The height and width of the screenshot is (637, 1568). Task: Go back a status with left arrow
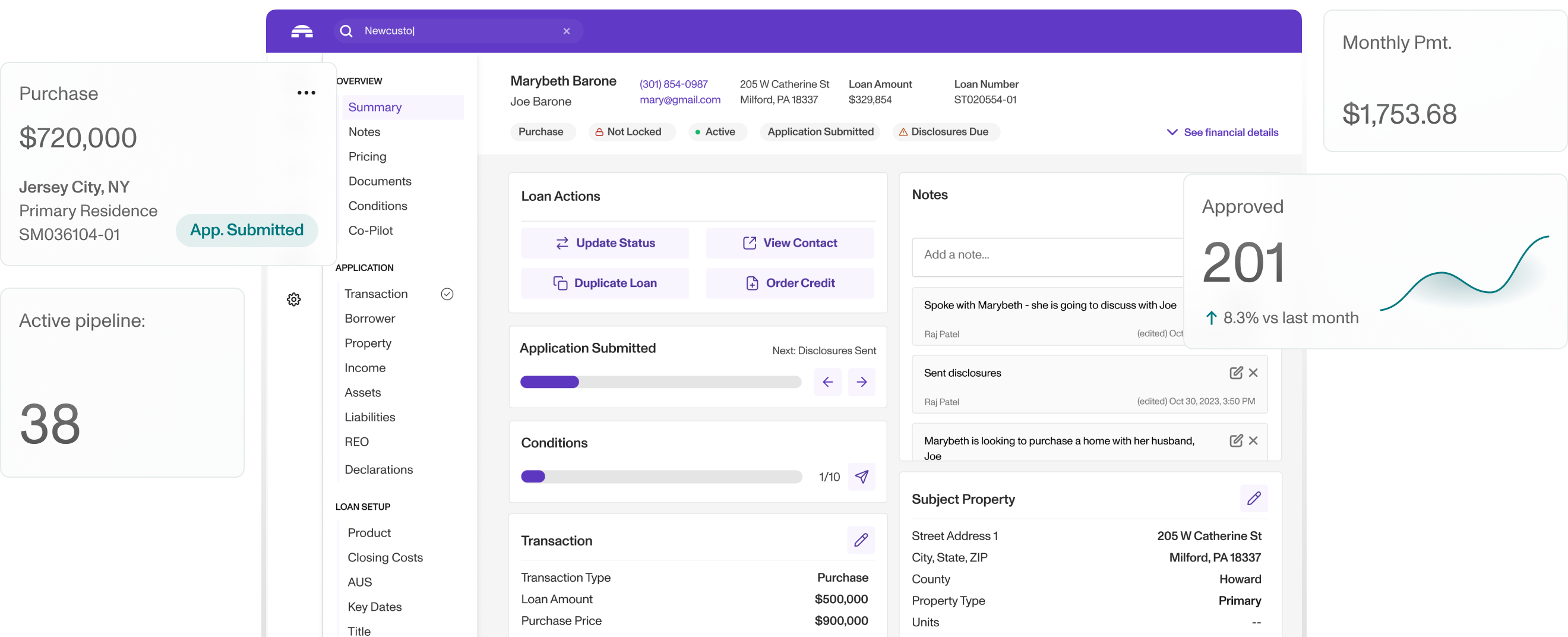(x=827, y=382)
